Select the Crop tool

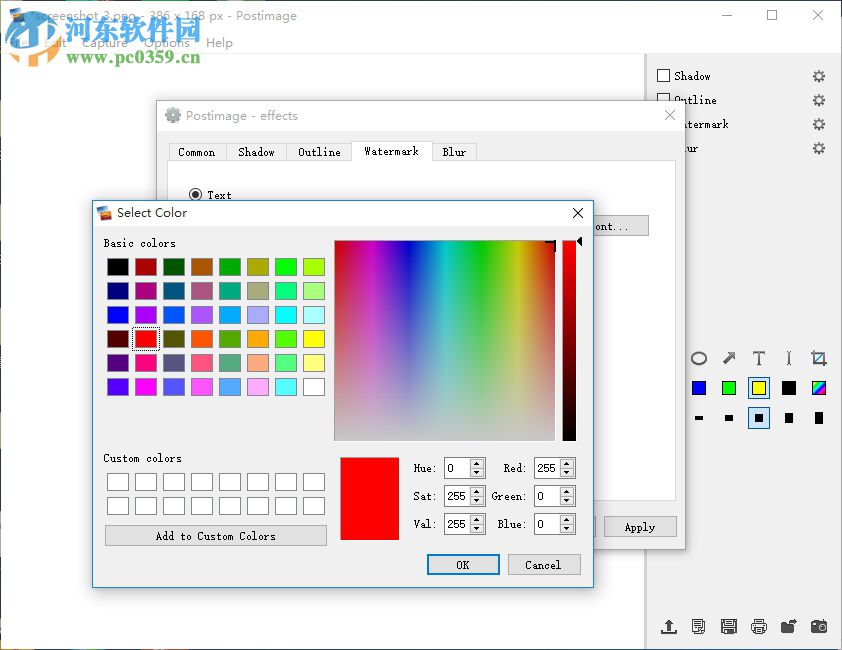point(819,356)
